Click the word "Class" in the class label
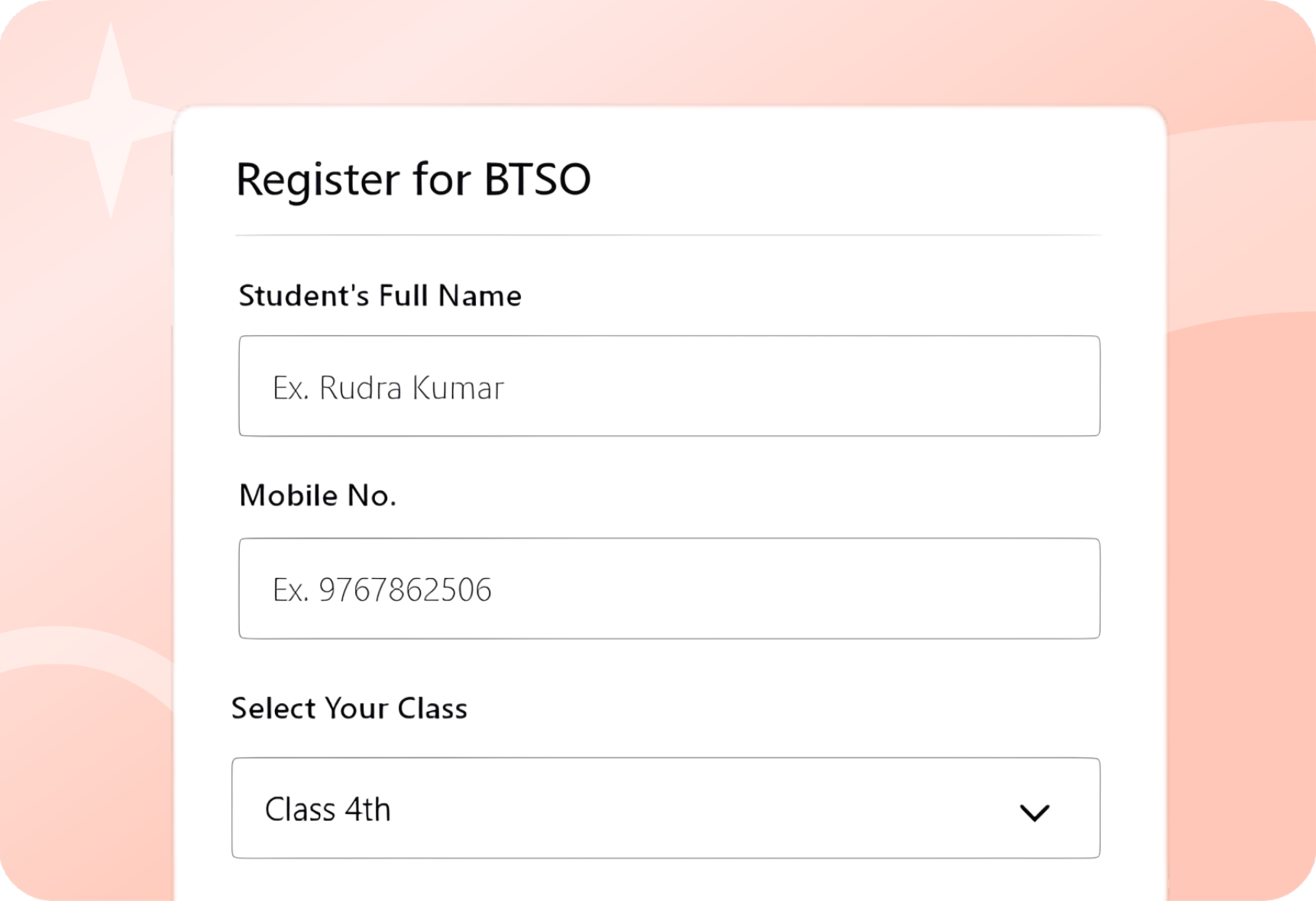 coord(432,709)
